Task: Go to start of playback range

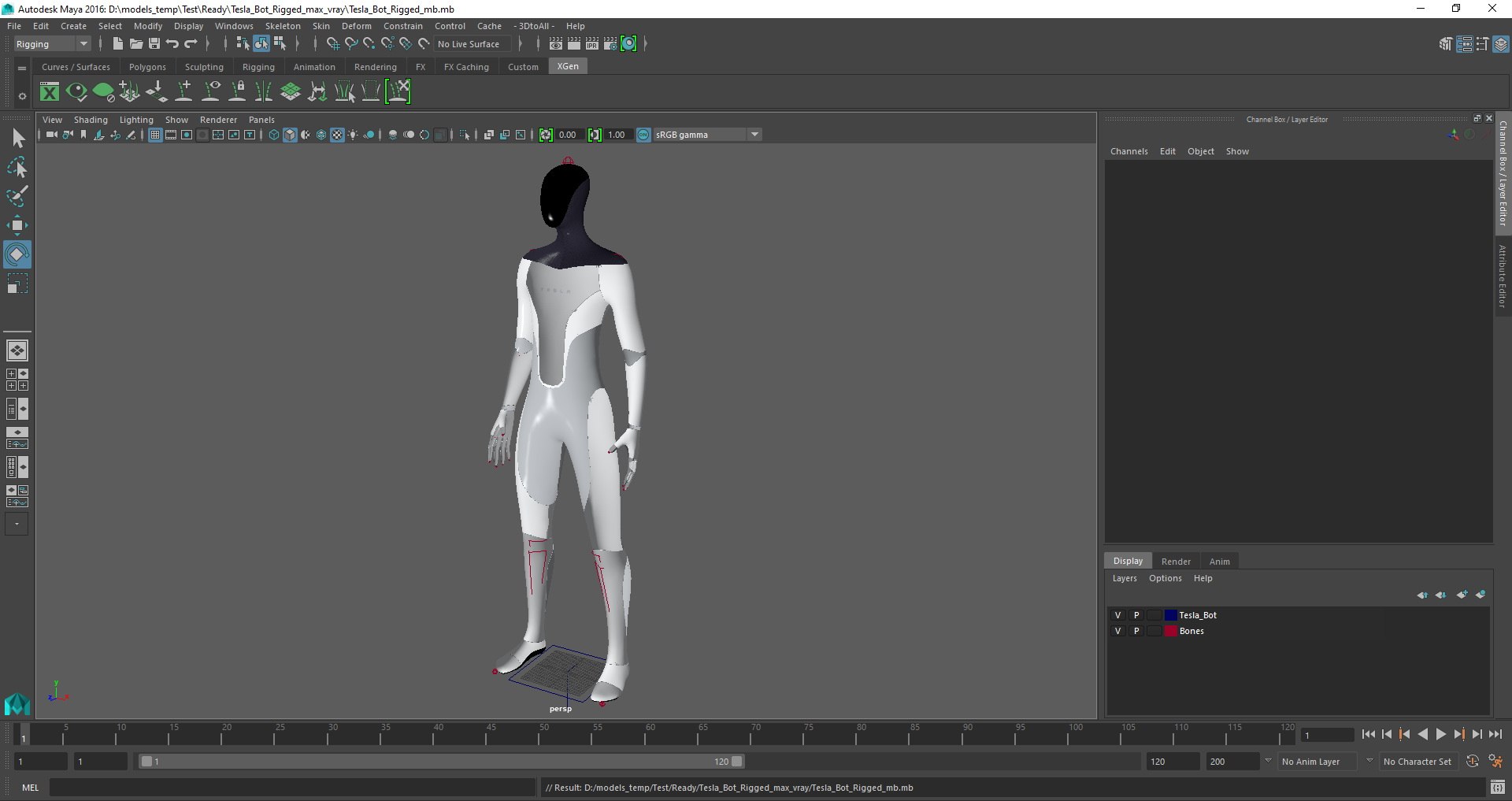Action: [1369, 734]
